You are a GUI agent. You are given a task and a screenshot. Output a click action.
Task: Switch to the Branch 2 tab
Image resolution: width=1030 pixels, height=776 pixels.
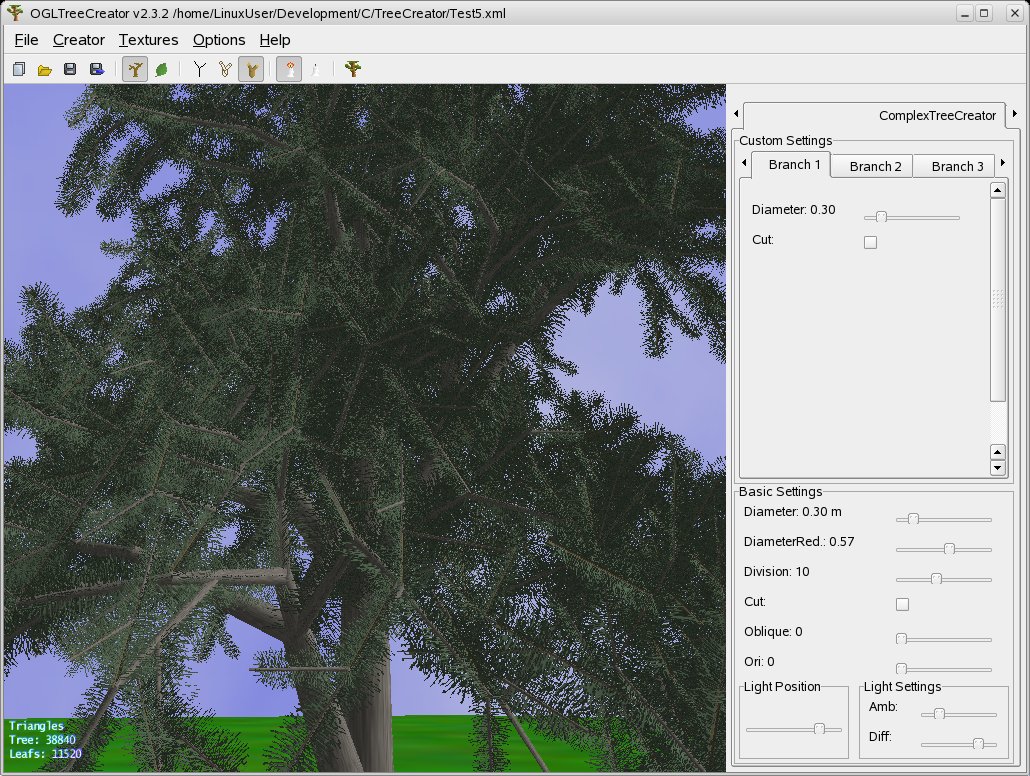[x=875, y=166]
